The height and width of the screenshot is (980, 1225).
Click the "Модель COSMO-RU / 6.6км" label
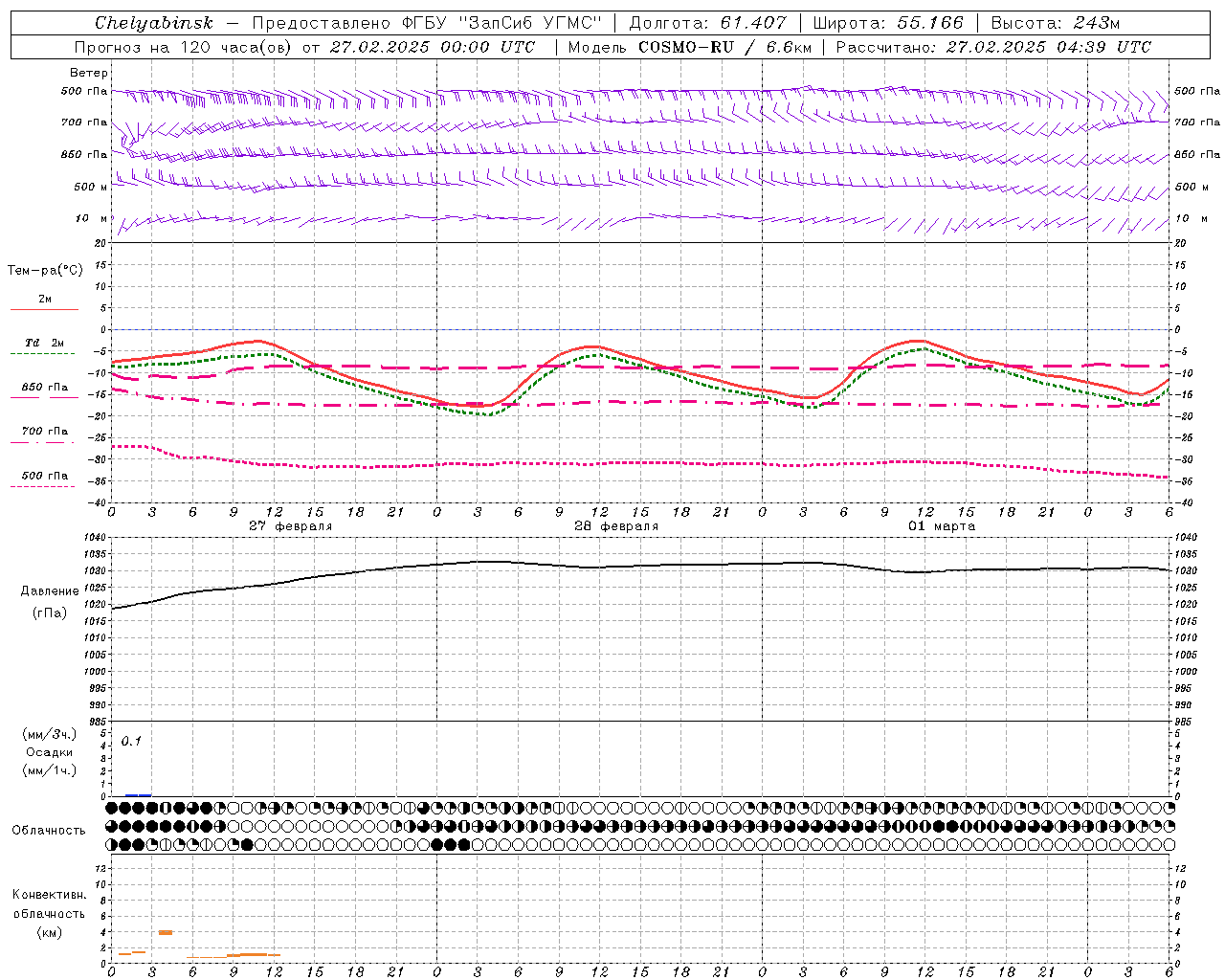pyautogui.click(x=690, y=47)
